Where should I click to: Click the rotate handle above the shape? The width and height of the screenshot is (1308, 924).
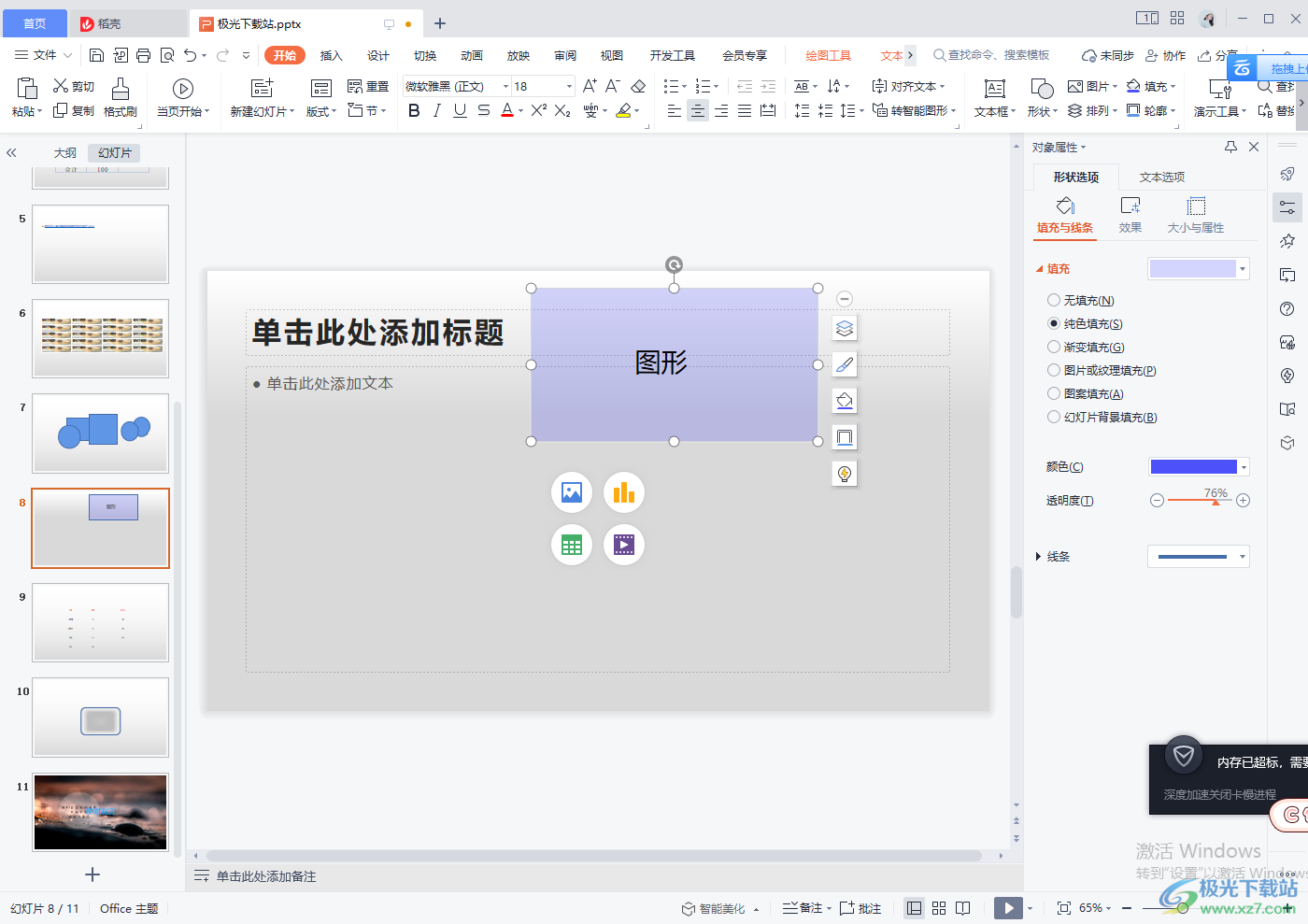click(674, 265)
